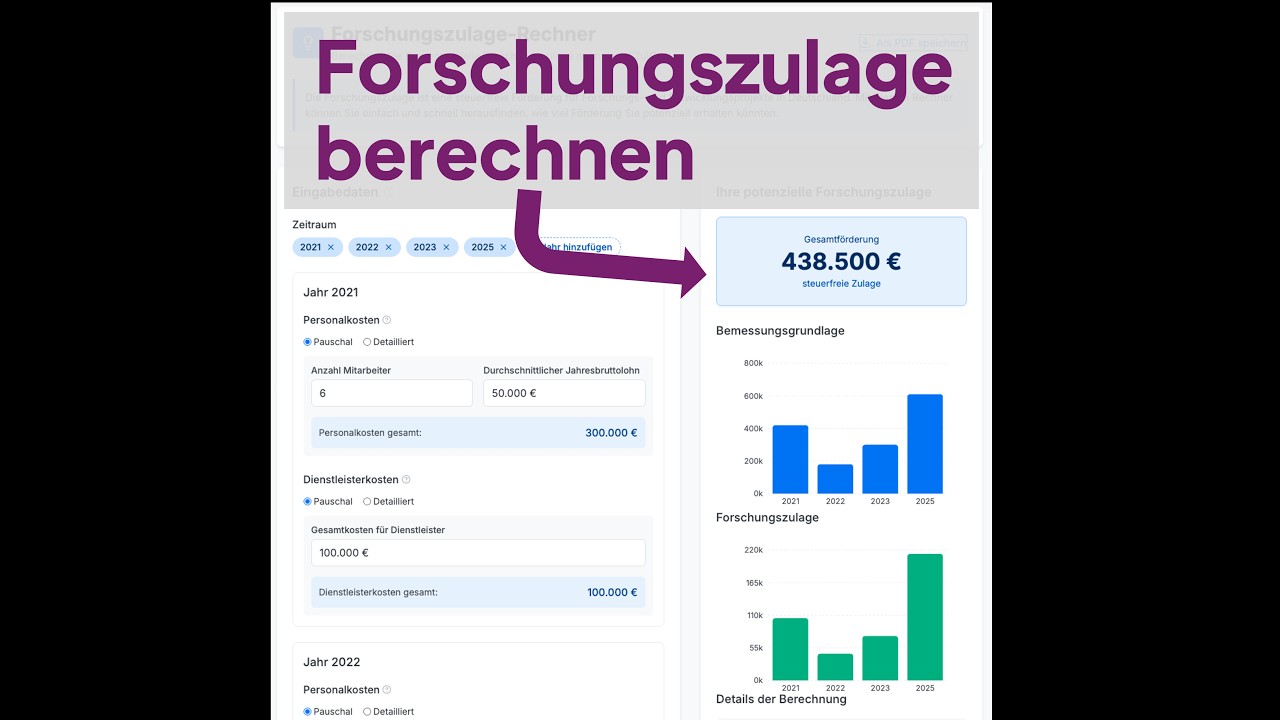
Task: Focus the Anzahl Mitarbeiter field showing 6
Action: tap(392, 393)
